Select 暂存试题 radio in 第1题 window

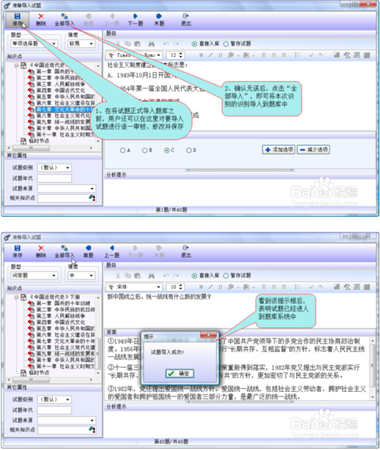(226, 44)
